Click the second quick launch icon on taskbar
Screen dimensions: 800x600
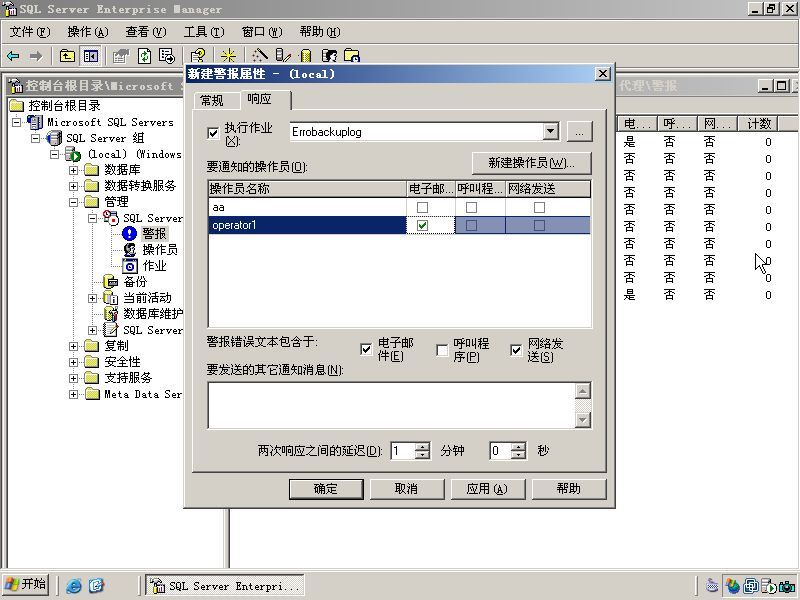click(x=96, y=586)
